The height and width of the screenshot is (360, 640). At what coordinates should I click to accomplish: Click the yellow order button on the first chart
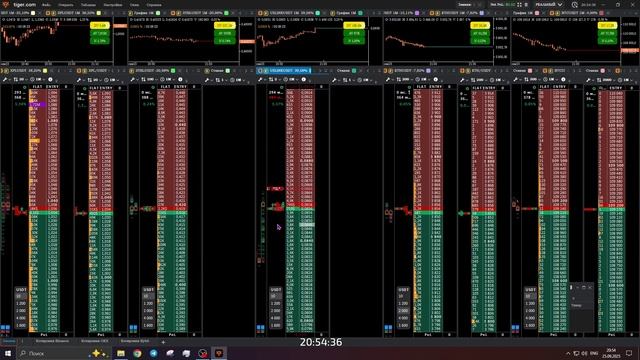coord(100,26)
